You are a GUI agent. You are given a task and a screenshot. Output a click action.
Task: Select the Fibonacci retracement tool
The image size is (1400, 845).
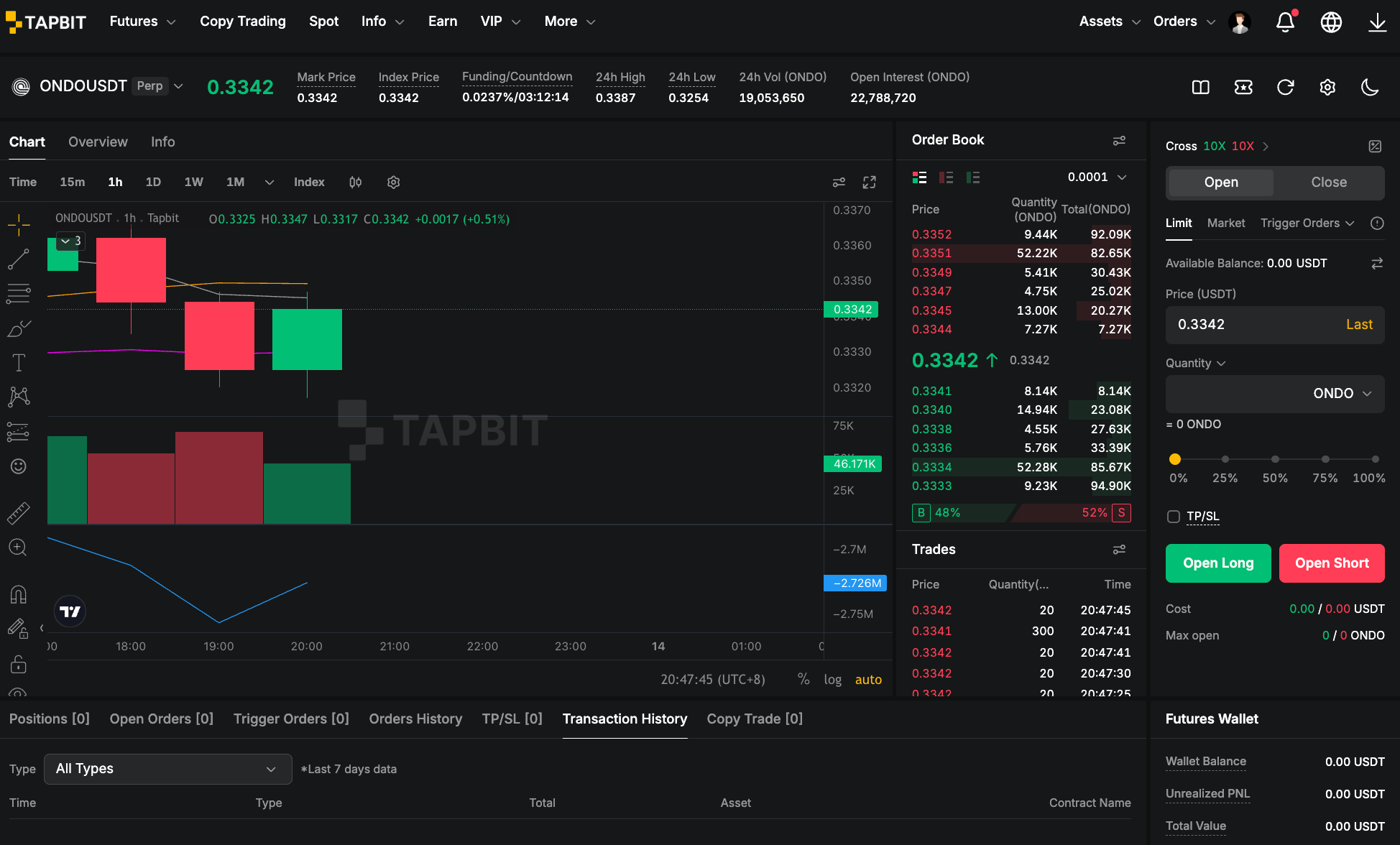(19, 293)
